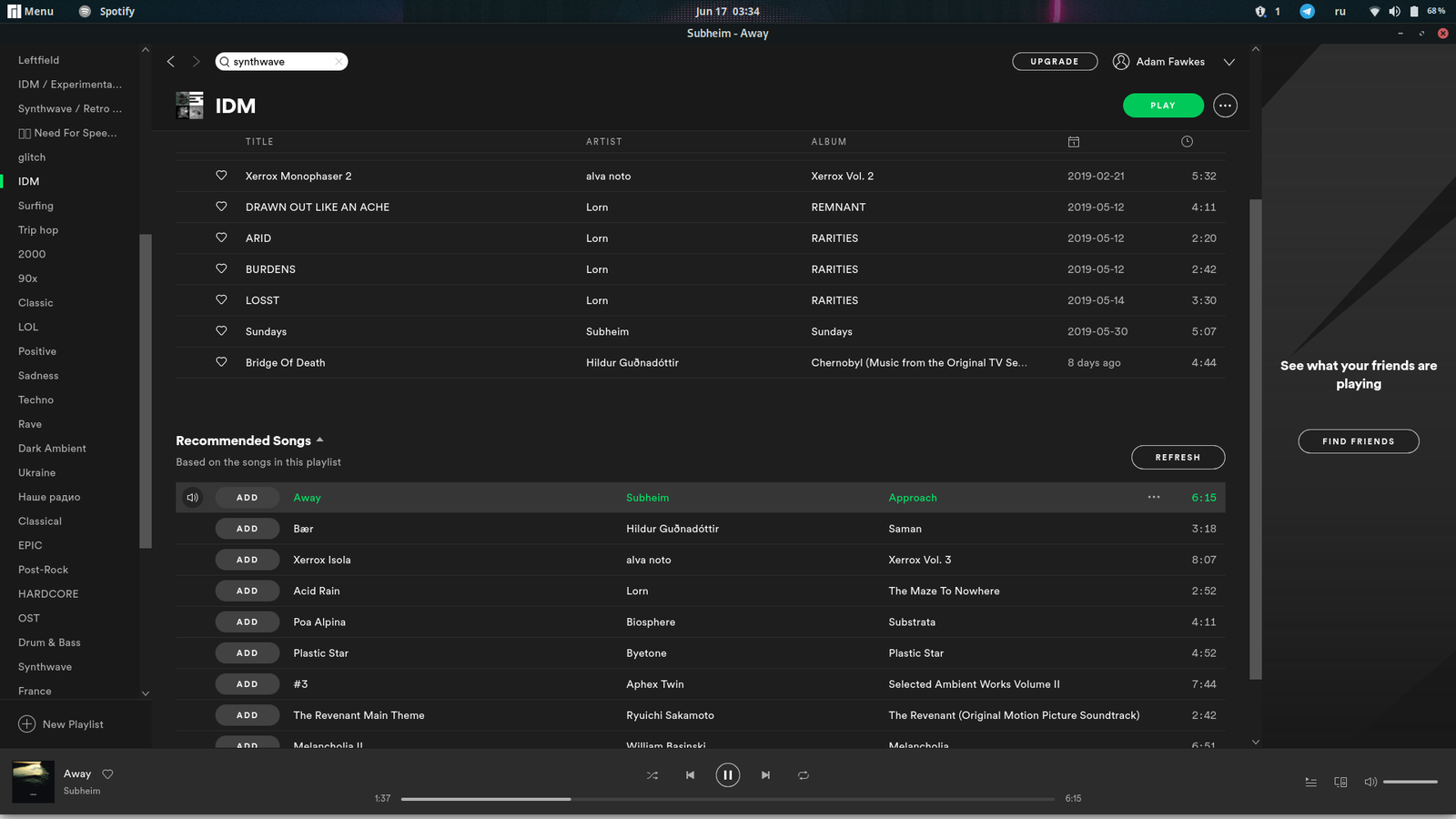The height and width of the screenshot is (819, 1456).
Task: Focus the synthwave search field
Action: 282,62
